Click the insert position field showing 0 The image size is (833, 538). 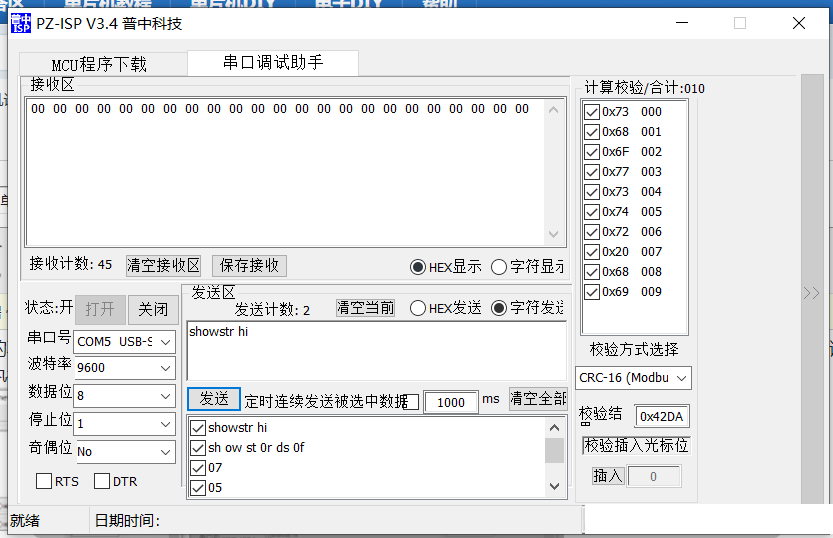654,476
